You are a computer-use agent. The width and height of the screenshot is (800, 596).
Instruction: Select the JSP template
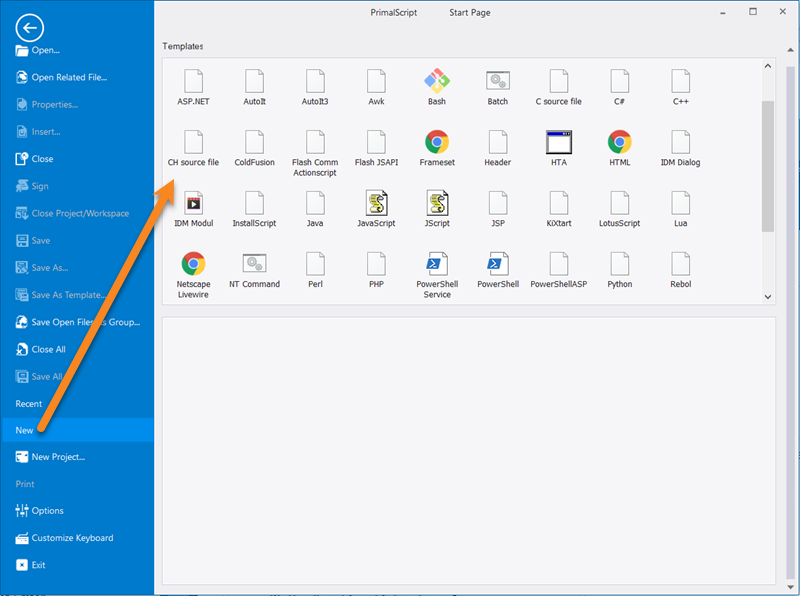coord(497,209)
